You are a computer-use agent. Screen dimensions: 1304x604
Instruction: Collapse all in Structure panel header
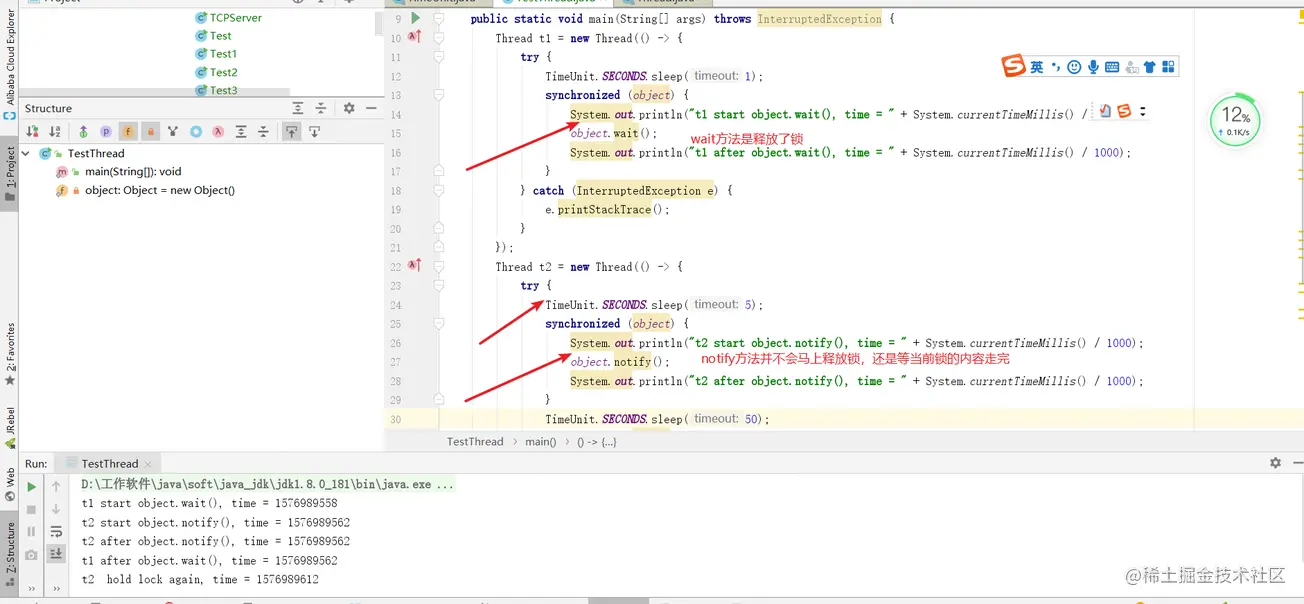(x=321, y=108)
